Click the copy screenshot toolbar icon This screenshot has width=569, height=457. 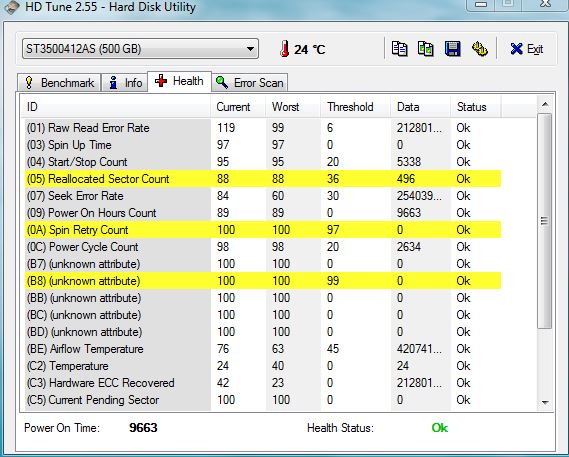pos(426,49)
